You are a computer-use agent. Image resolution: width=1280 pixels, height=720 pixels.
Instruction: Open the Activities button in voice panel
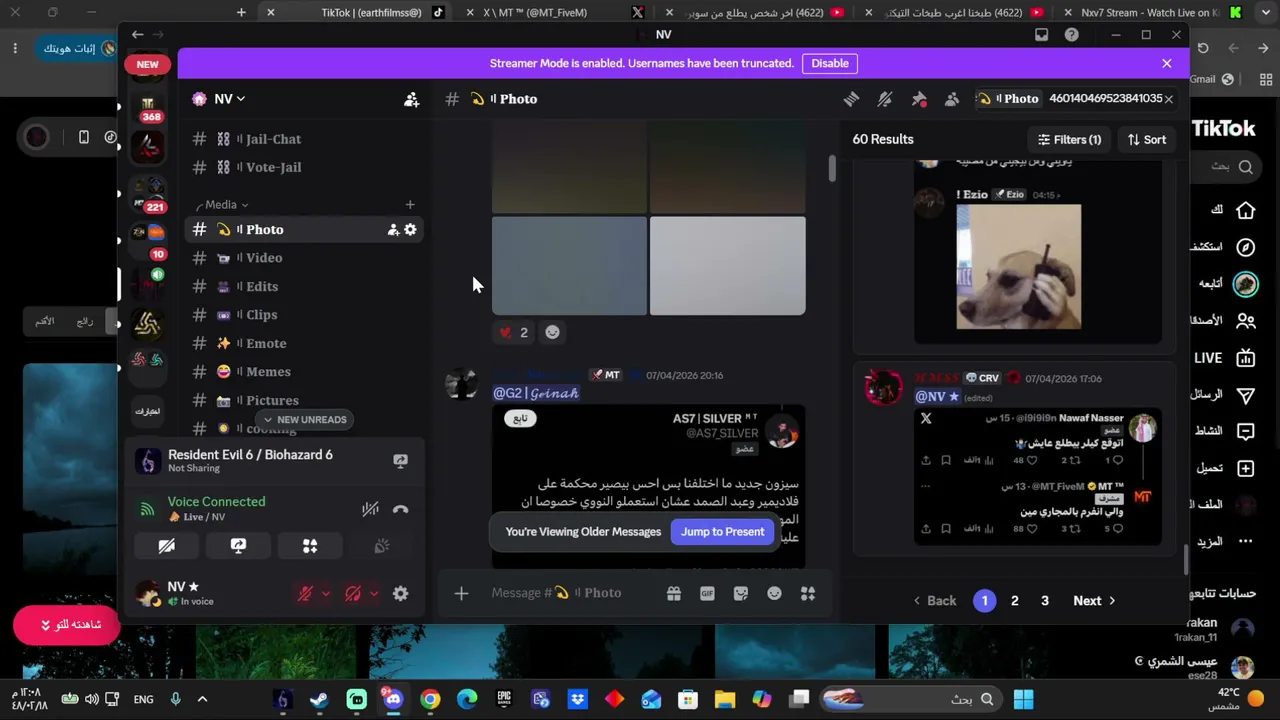(x=310, y=546)
